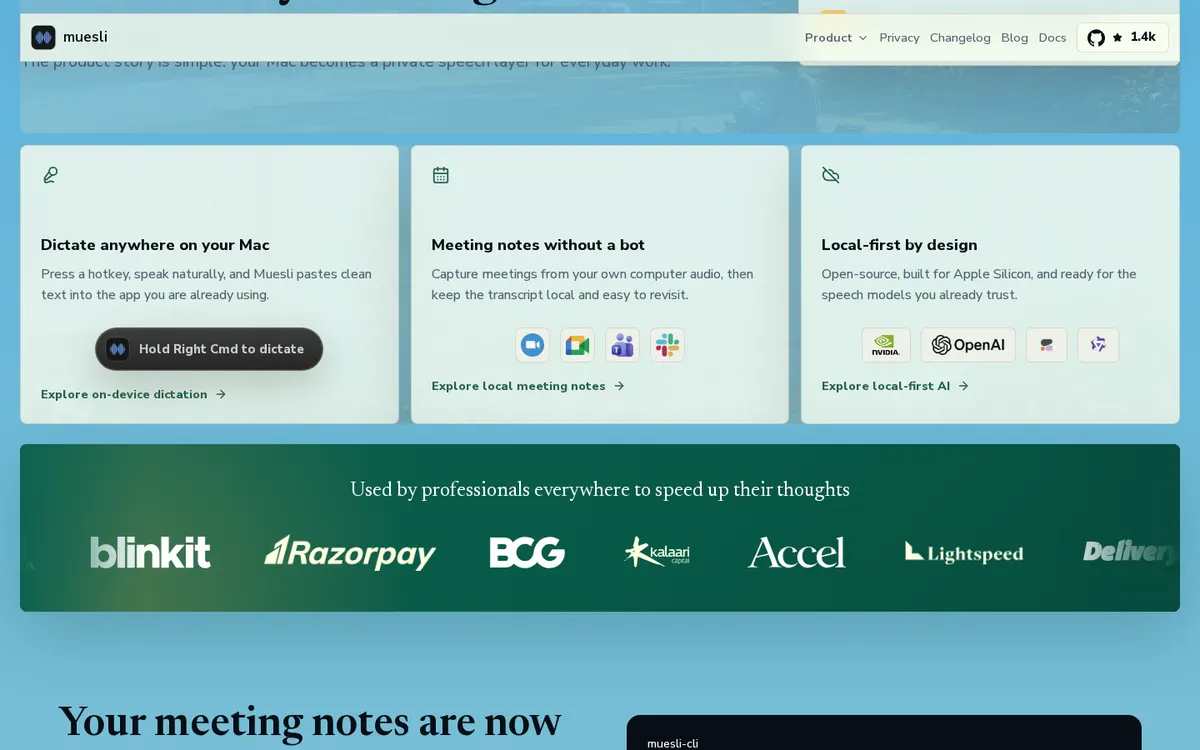Click the Slack icon
The image size is (1200, 750).
[x=667, y=345]
